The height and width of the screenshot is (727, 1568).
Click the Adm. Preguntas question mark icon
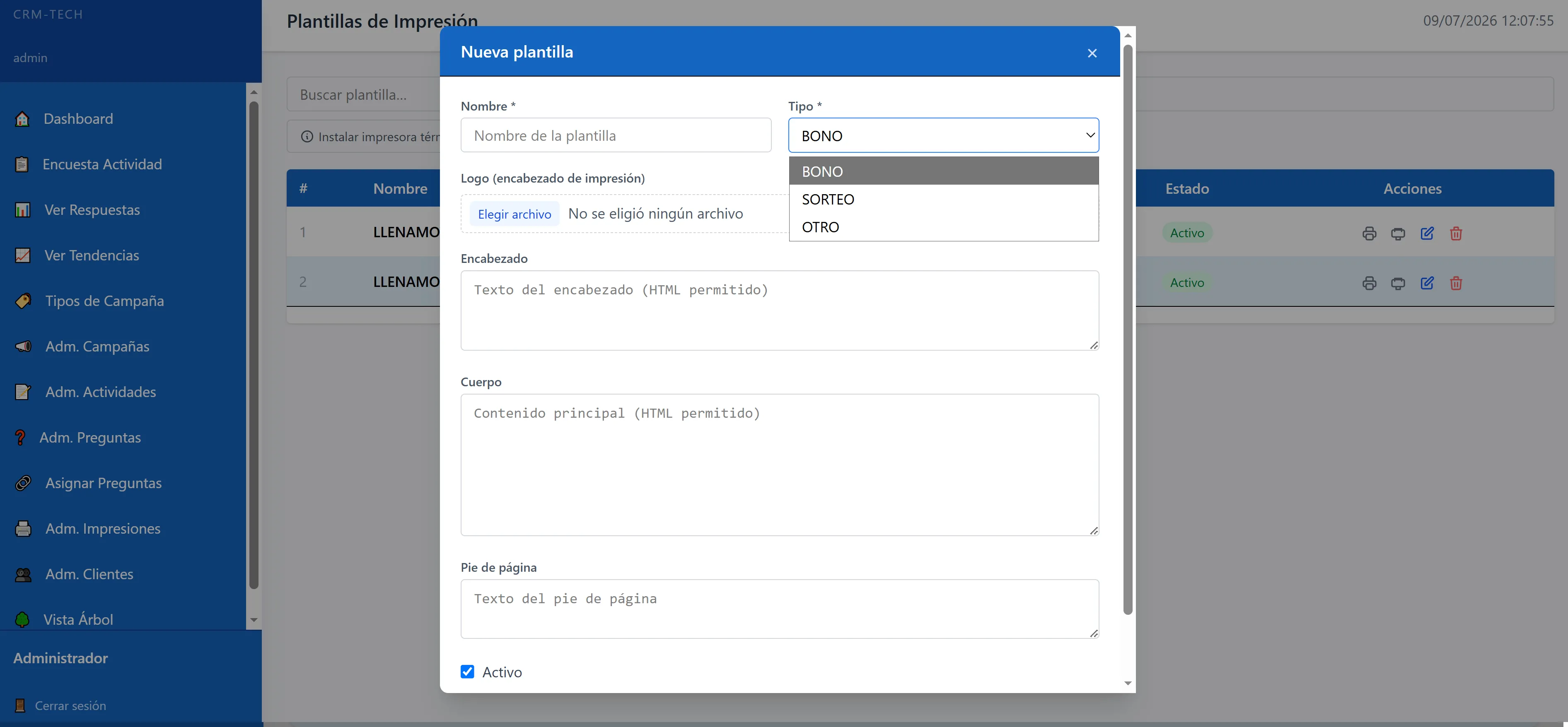20,438
